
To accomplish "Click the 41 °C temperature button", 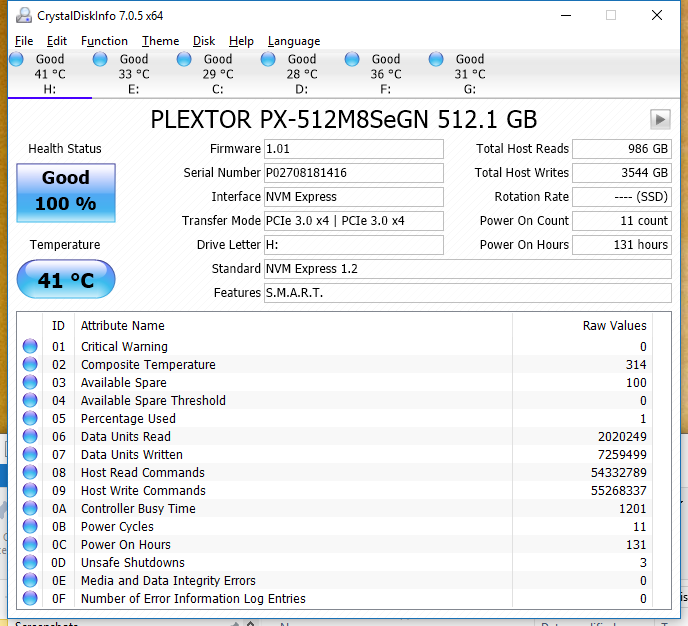I will [66, 280].
